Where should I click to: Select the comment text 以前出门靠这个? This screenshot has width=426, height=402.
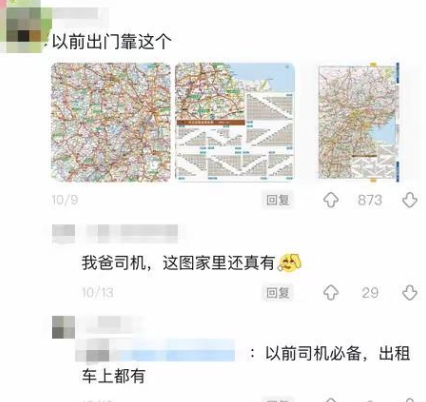pos(112,42)
